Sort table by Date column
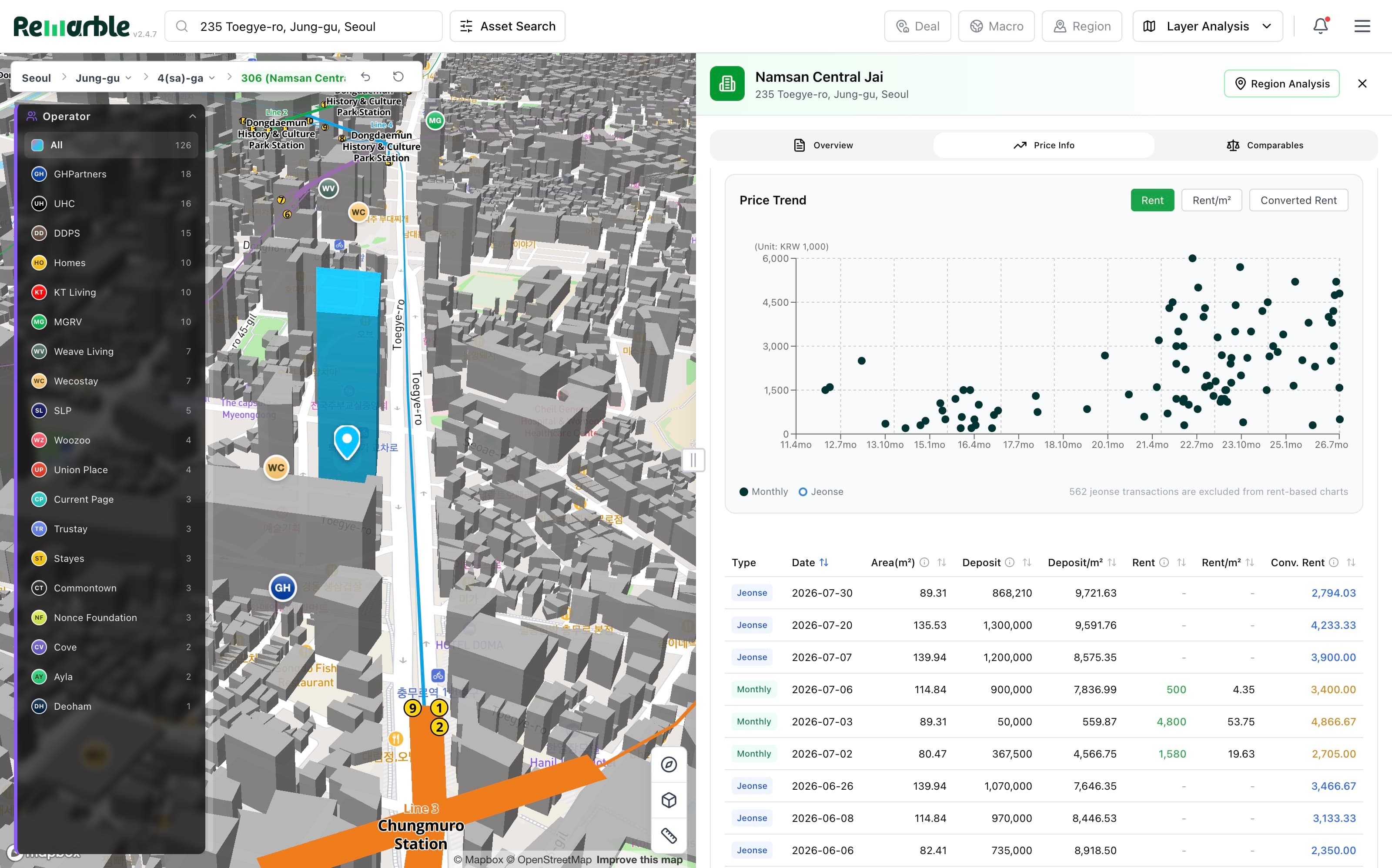 [x=824, y=563]
